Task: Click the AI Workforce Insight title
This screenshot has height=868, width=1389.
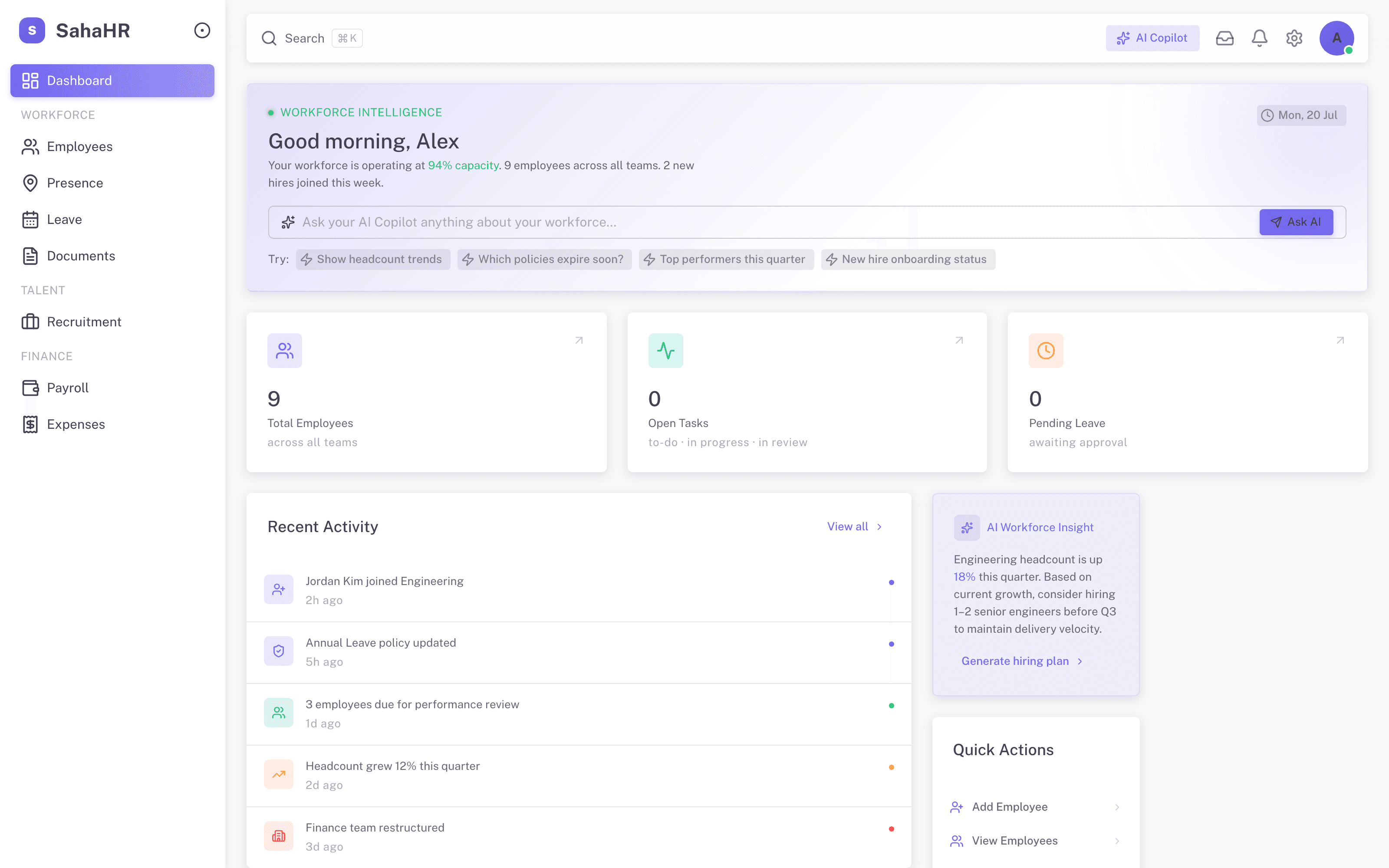Action: [x=1040, y=528]
